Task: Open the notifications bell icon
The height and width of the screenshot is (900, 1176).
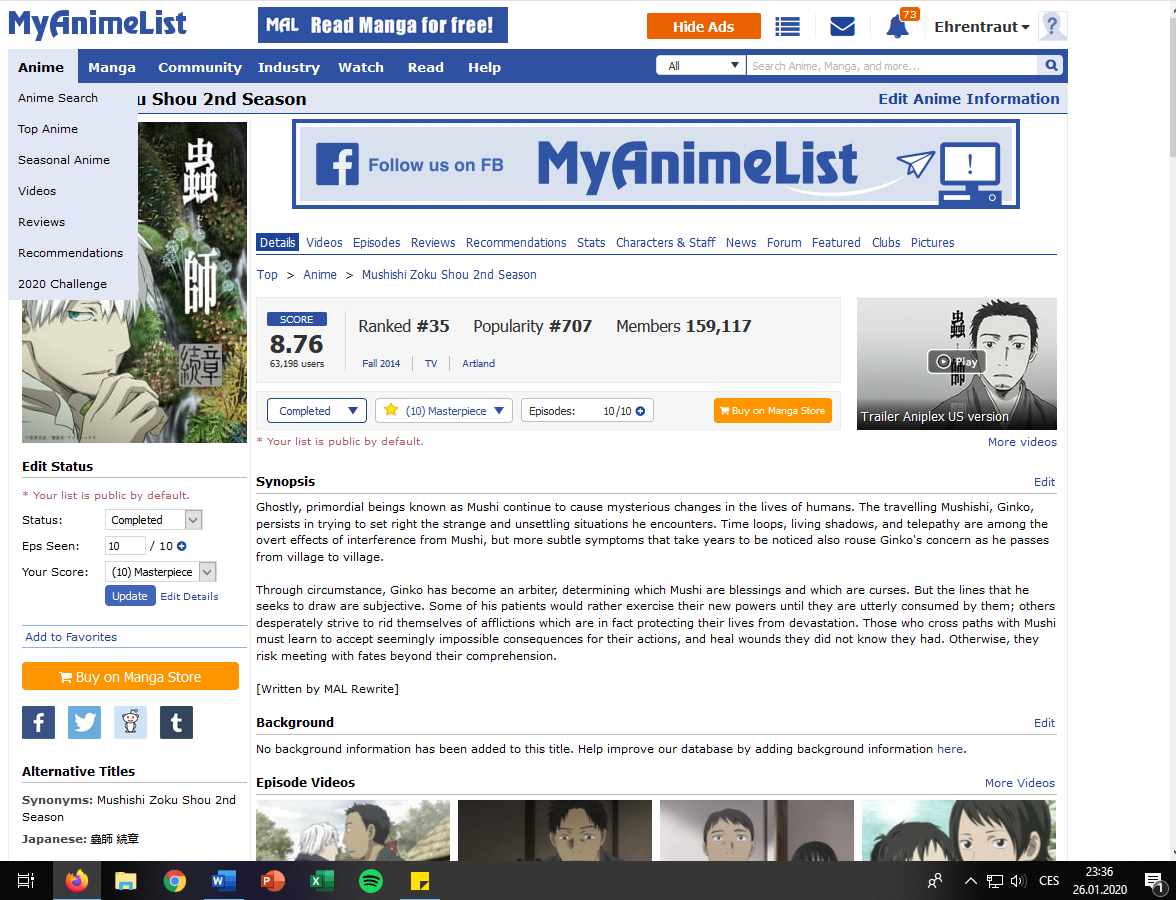Action: point(898,26)
